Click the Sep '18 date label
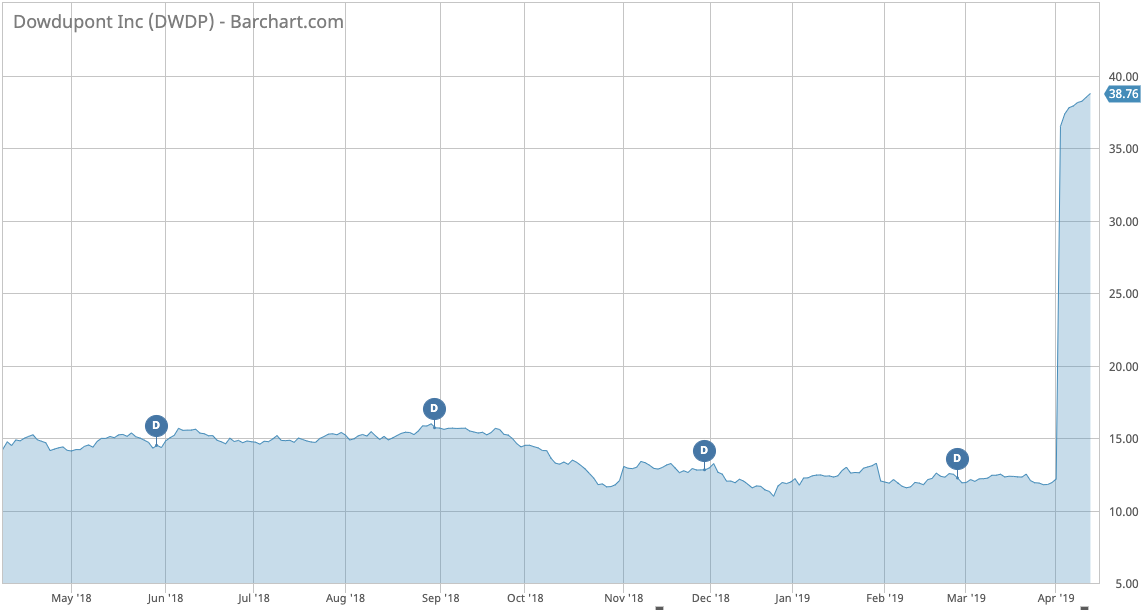 [x=441, y=598]
